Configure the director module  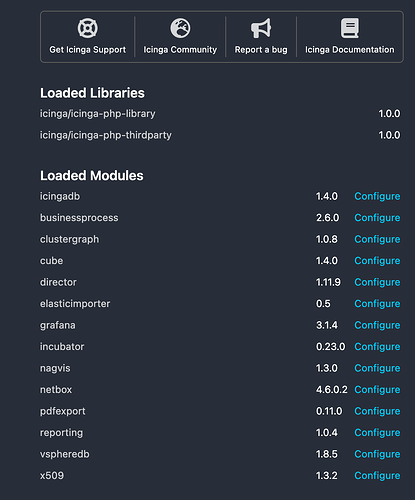(377, 282)
